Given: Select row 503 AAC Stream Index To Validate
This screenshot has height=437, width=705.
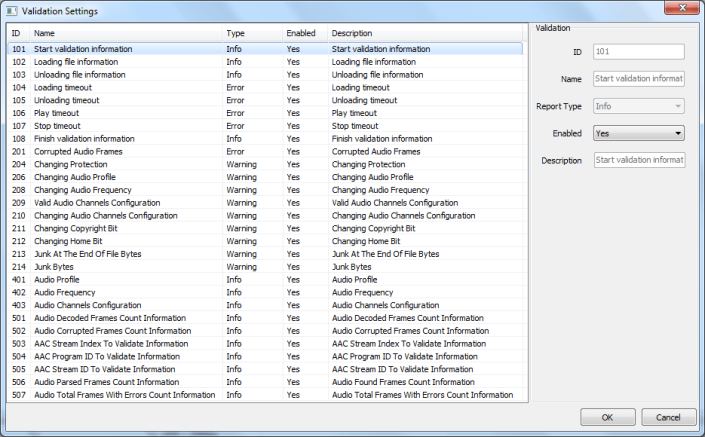Looking at the screenshot, I should point(265,344).
